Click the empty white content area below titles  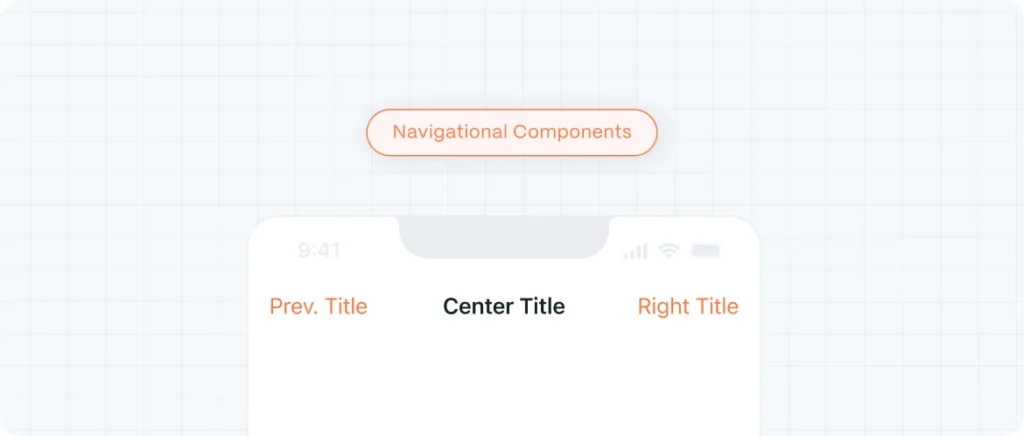(504, 382)
